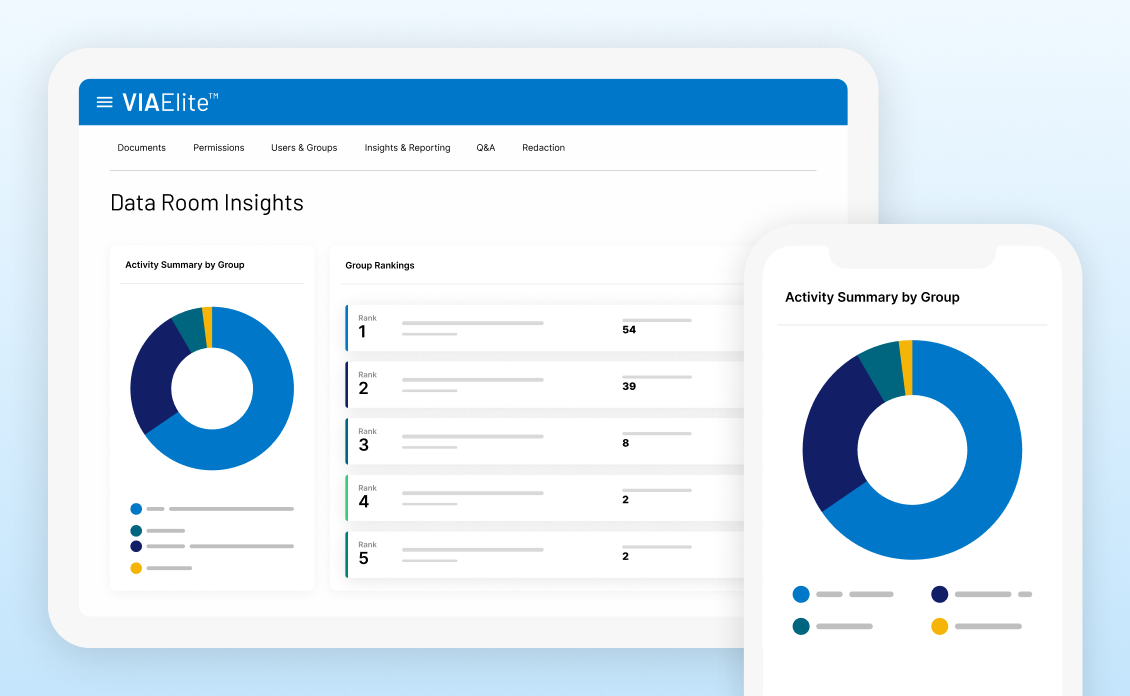The image size is (1130, 696).
Task: Open the Users & Groups section
Action: (x=304, y=147)
